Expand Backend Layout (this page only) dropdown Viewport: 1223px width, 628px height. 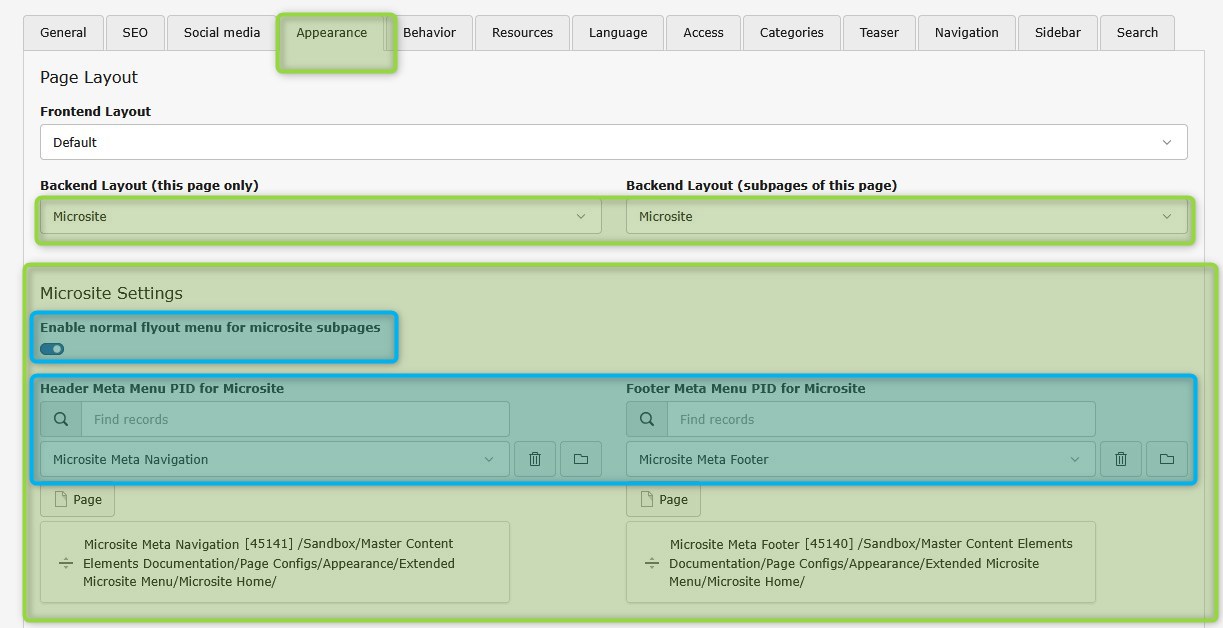[320, 217]
